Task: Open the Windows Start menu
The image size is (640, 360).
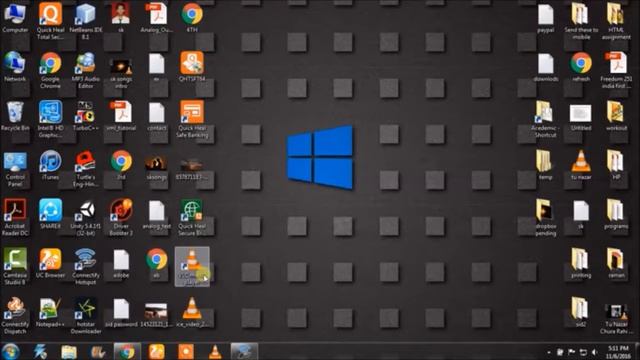Action: (x=10, y=351)
